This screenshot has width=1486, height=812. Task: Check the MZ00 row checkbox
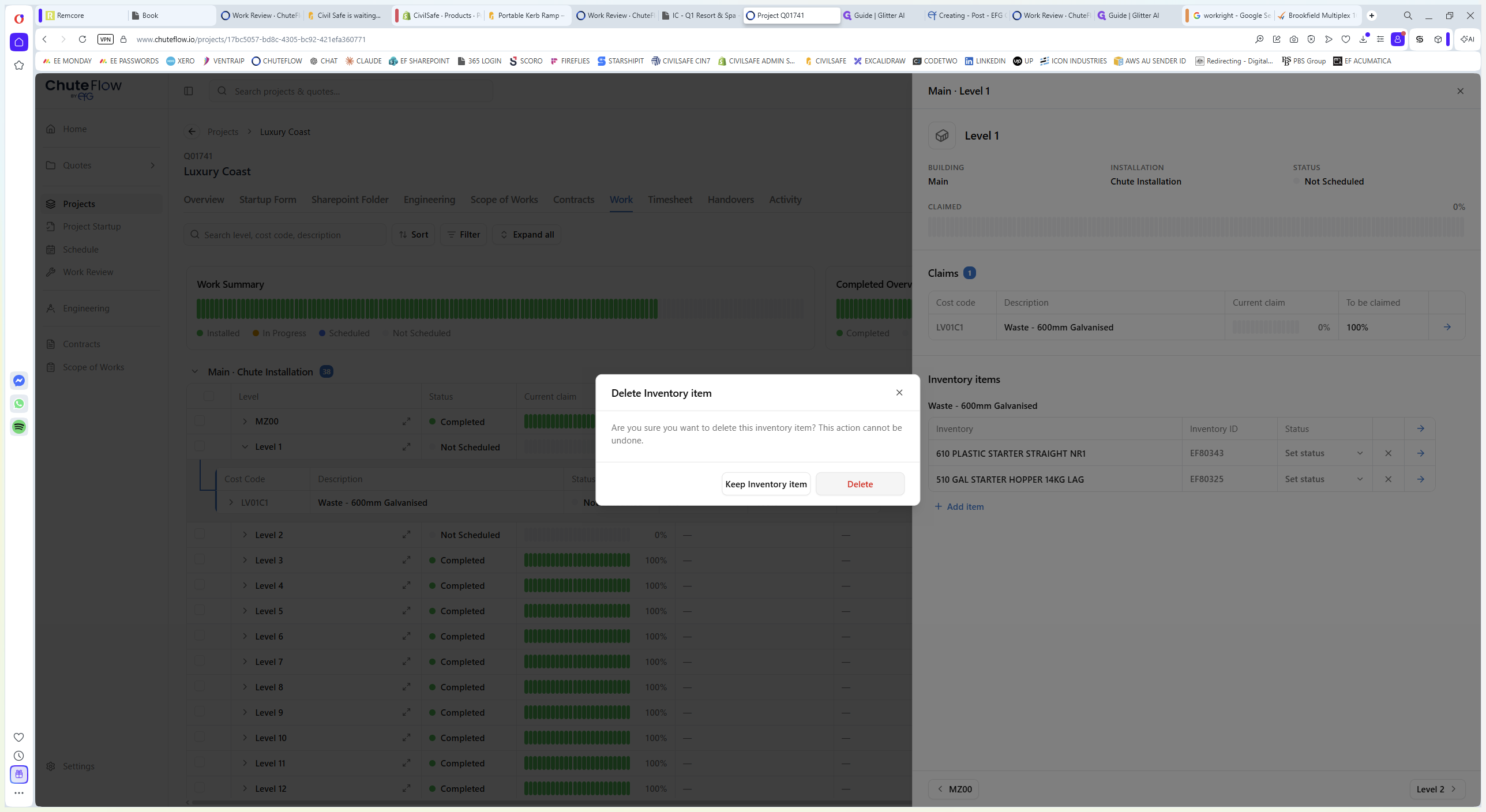pyautogui.click(x=200, y=421)
